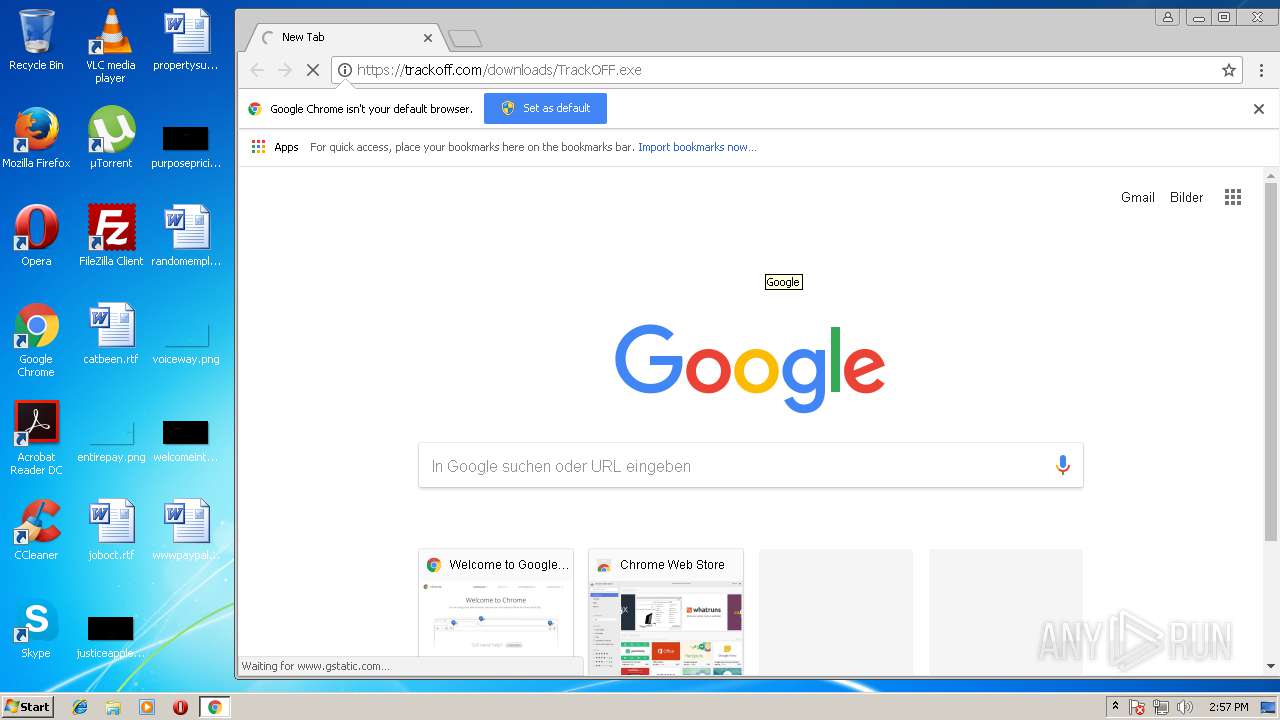Open entirepay.png image file
Viewport: 1280px width, 720px height.
(x=110, y=441)
